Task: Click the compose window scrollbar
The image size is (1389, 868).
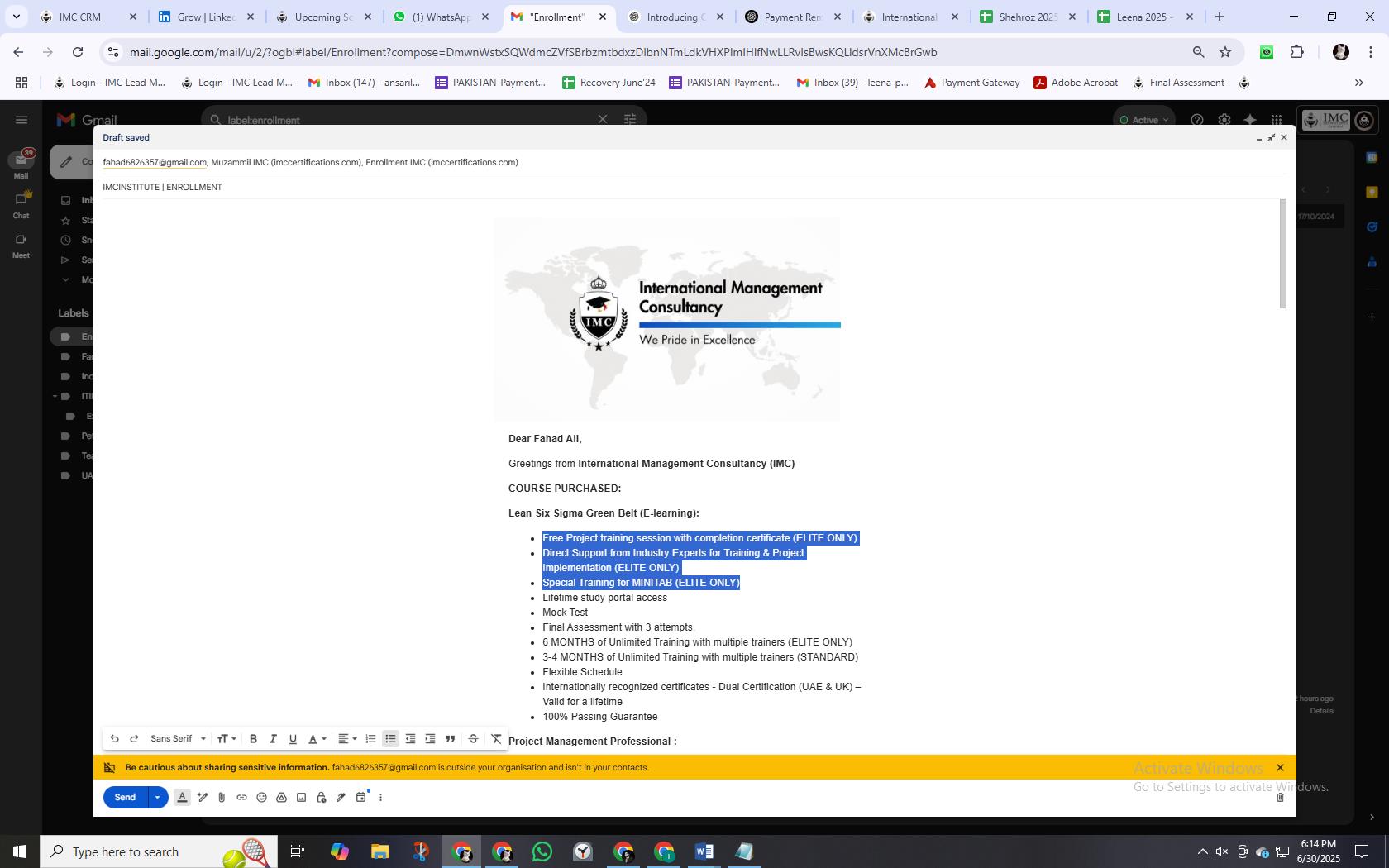Action: 1282,255
